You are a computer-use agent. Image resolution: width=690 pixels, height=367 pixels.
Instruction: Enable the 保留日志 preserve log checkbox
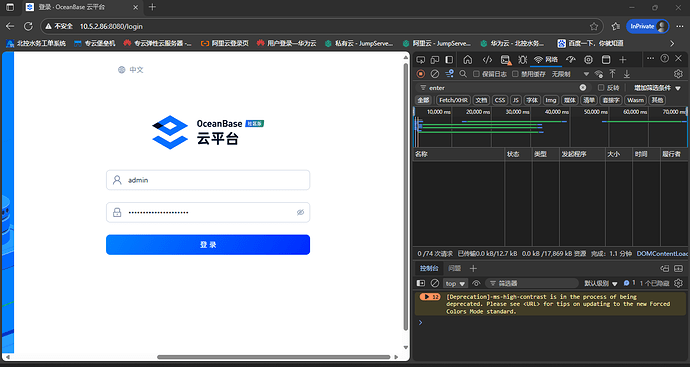476,74
